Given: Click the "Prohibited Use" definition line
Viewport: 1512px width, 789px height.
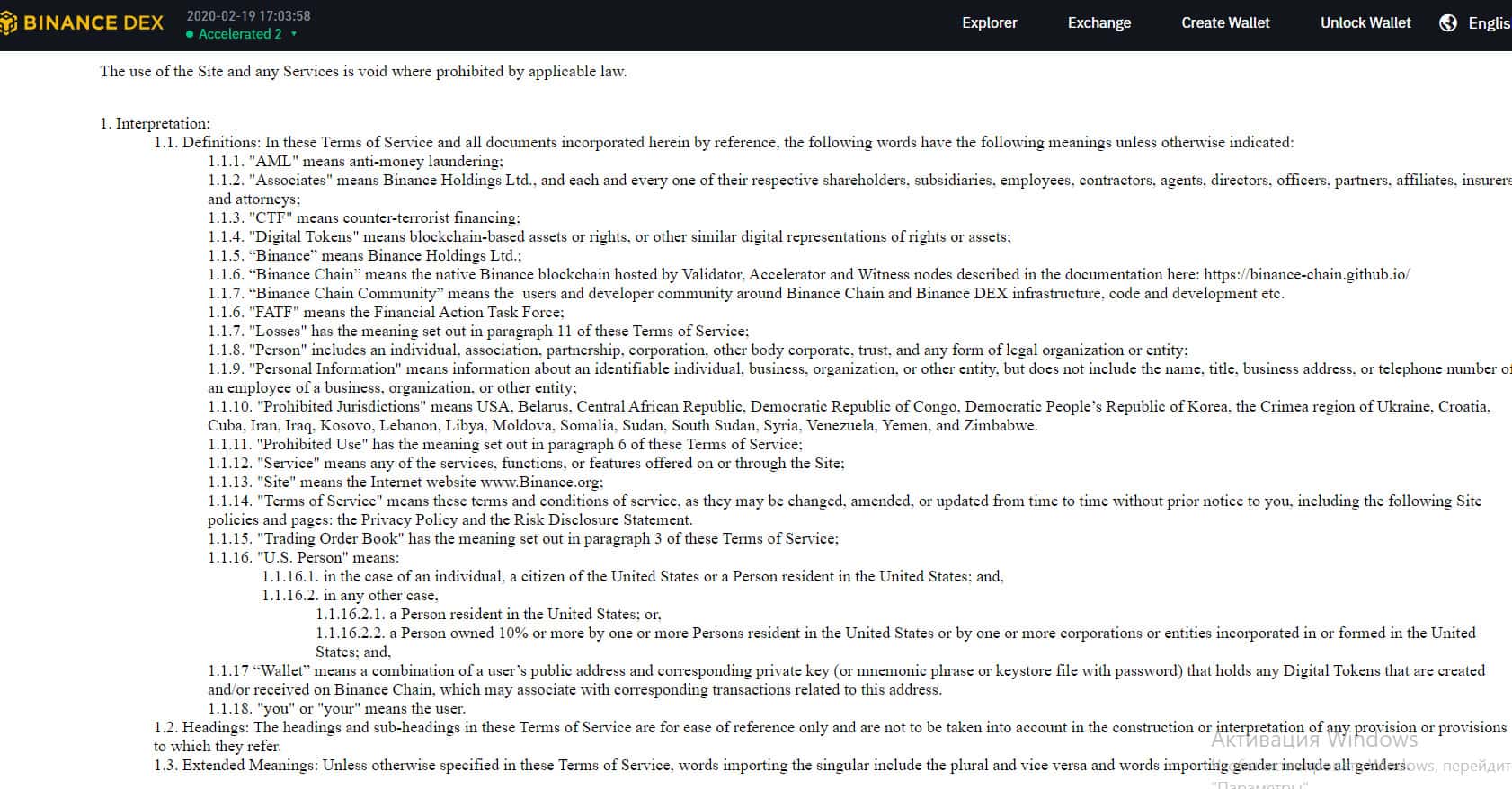Looking at the screenshot, I should tap(505, 445).
